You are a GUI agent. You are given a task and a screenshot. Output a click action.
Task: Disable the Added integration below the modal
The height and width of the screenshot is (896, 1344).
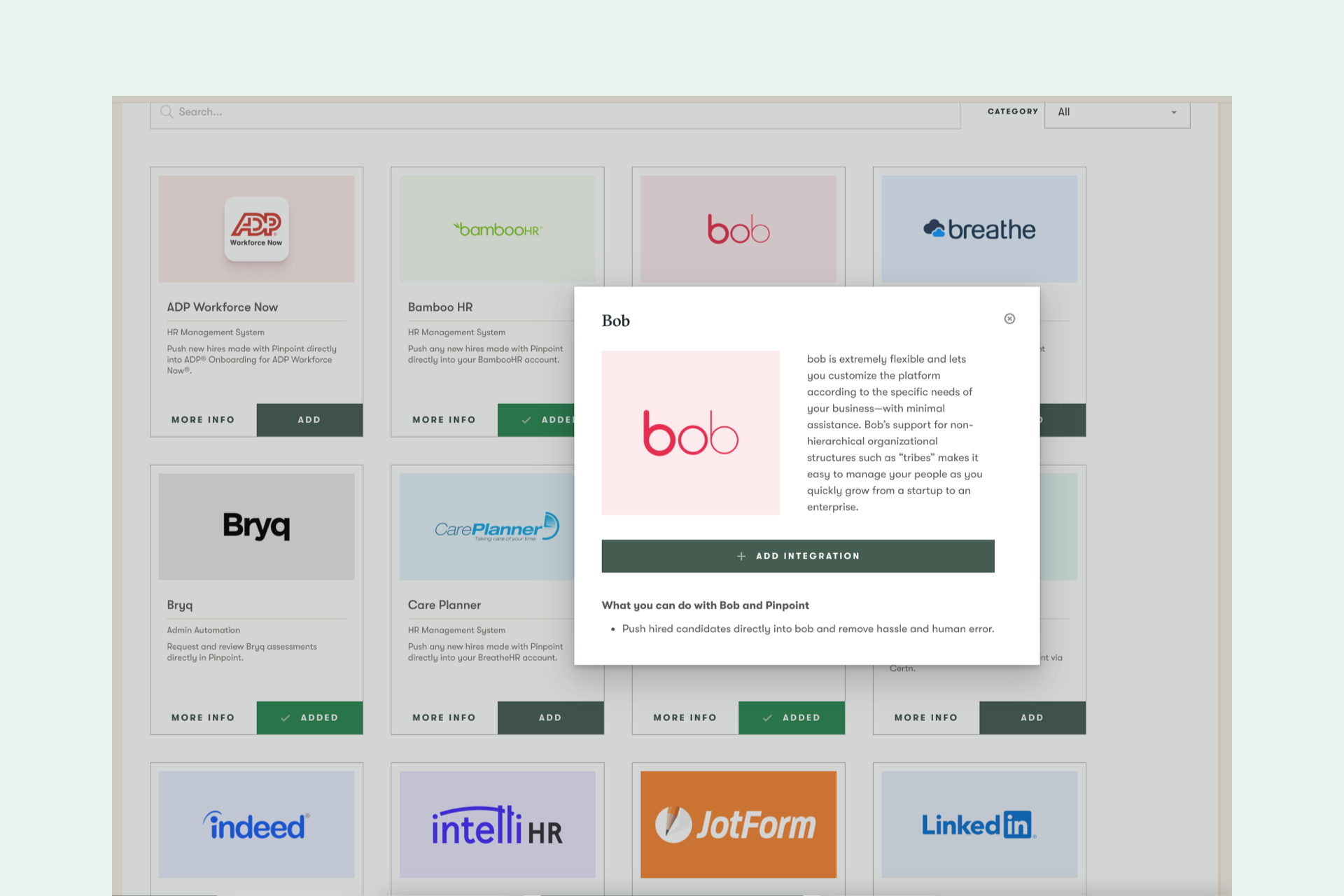(x=792, y=717)
